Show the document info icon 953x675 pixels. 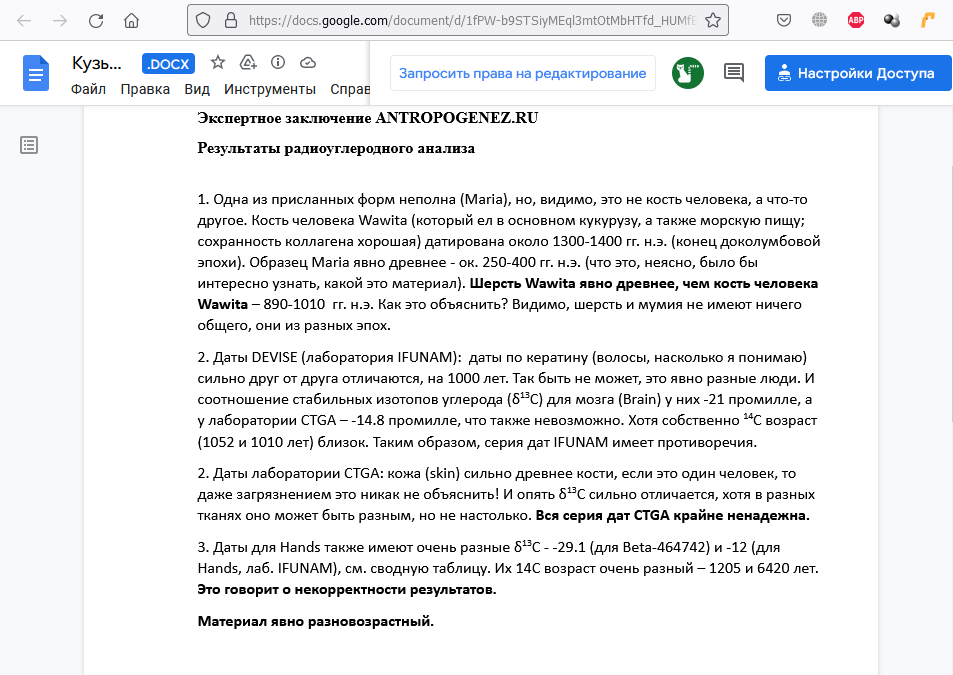tap(278, 62)
